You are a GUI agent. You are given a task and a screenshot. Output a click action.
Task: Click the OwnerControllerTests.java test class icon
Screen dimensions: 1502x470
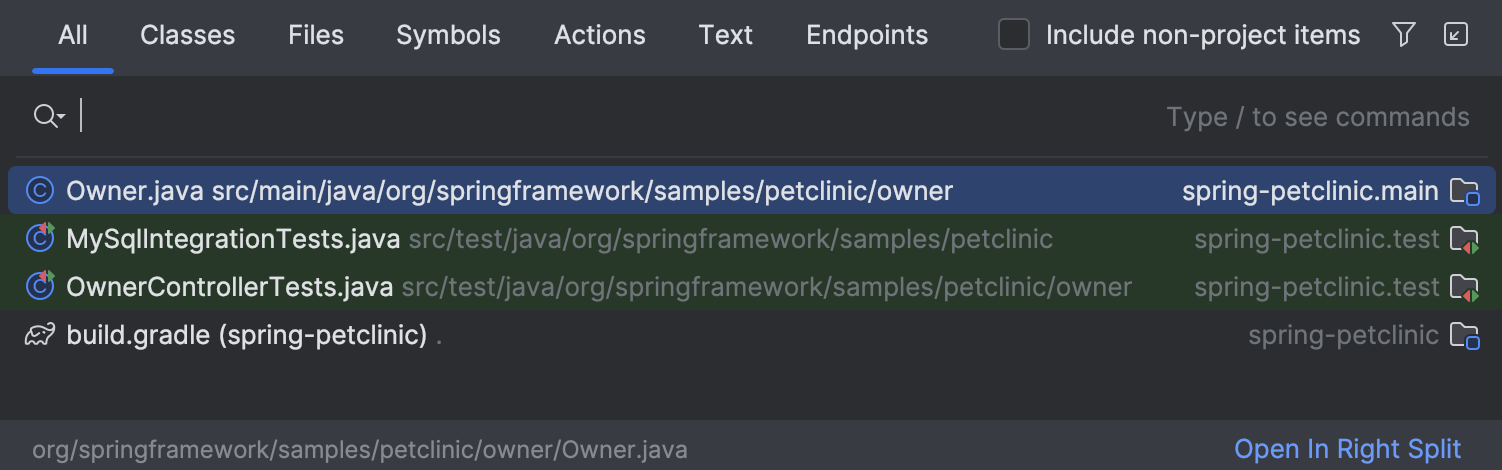click(x=39, y=287)
